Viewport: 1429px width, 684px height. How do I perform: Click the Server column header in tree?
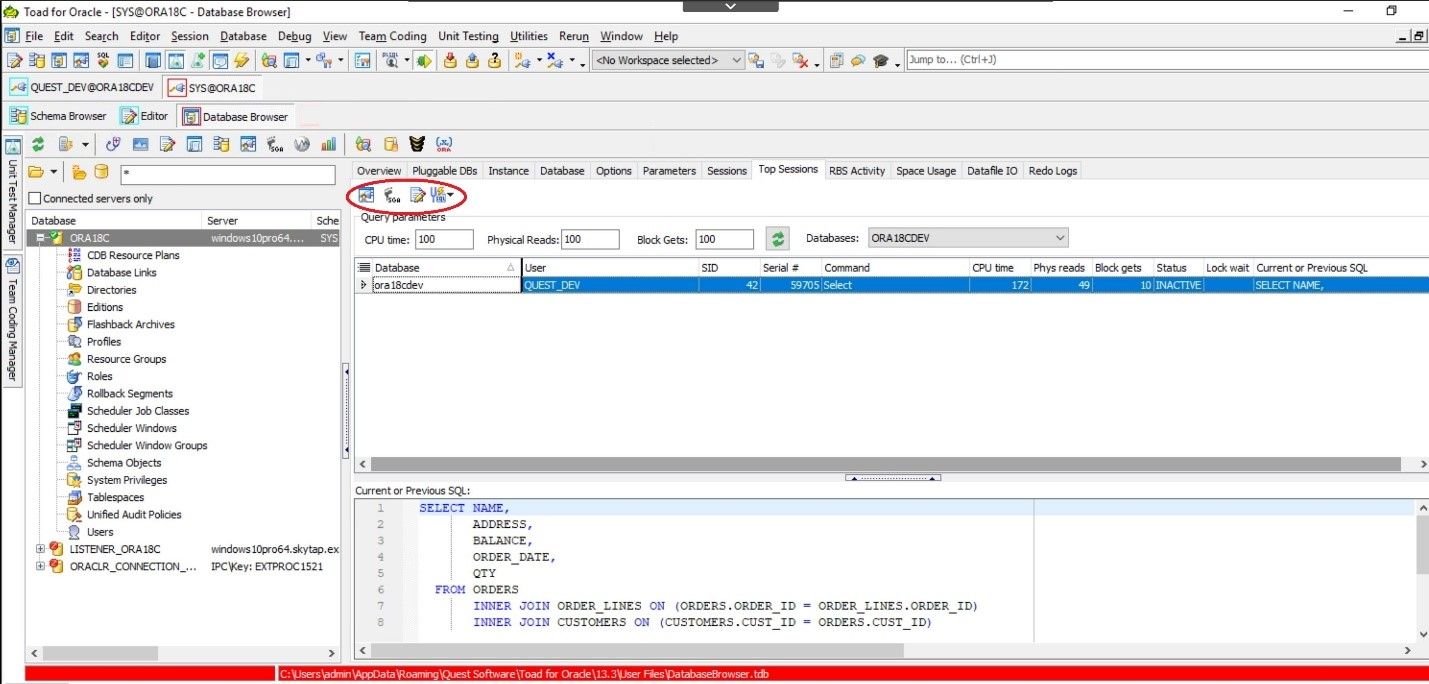point(258,220)
